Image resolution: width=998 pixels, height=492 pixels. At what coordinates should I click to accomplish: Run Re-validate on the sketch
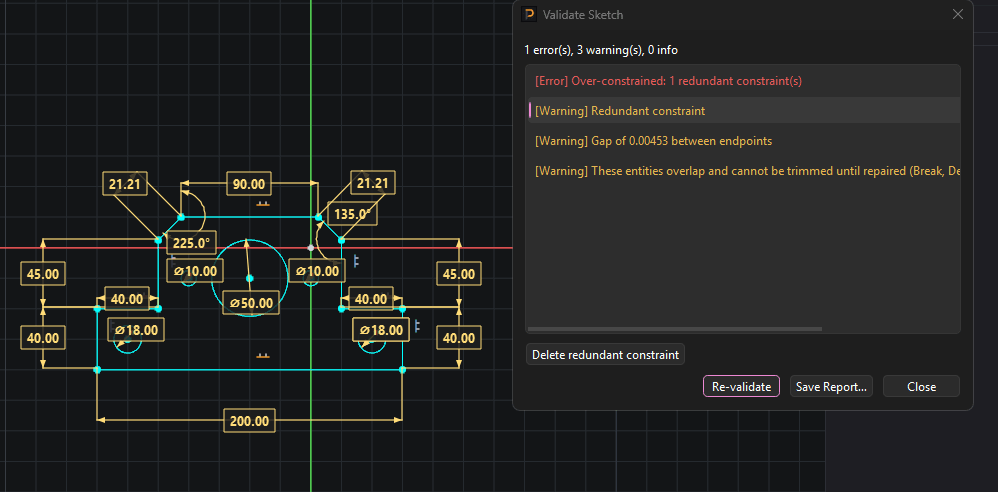(741, 386)
